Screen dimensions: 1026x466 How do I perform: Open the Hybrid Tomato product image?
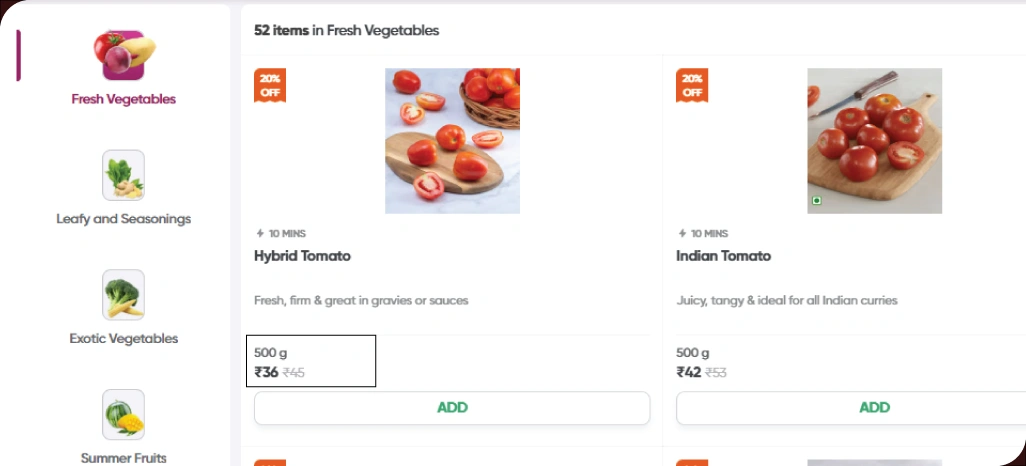click(x=452, y=140)
